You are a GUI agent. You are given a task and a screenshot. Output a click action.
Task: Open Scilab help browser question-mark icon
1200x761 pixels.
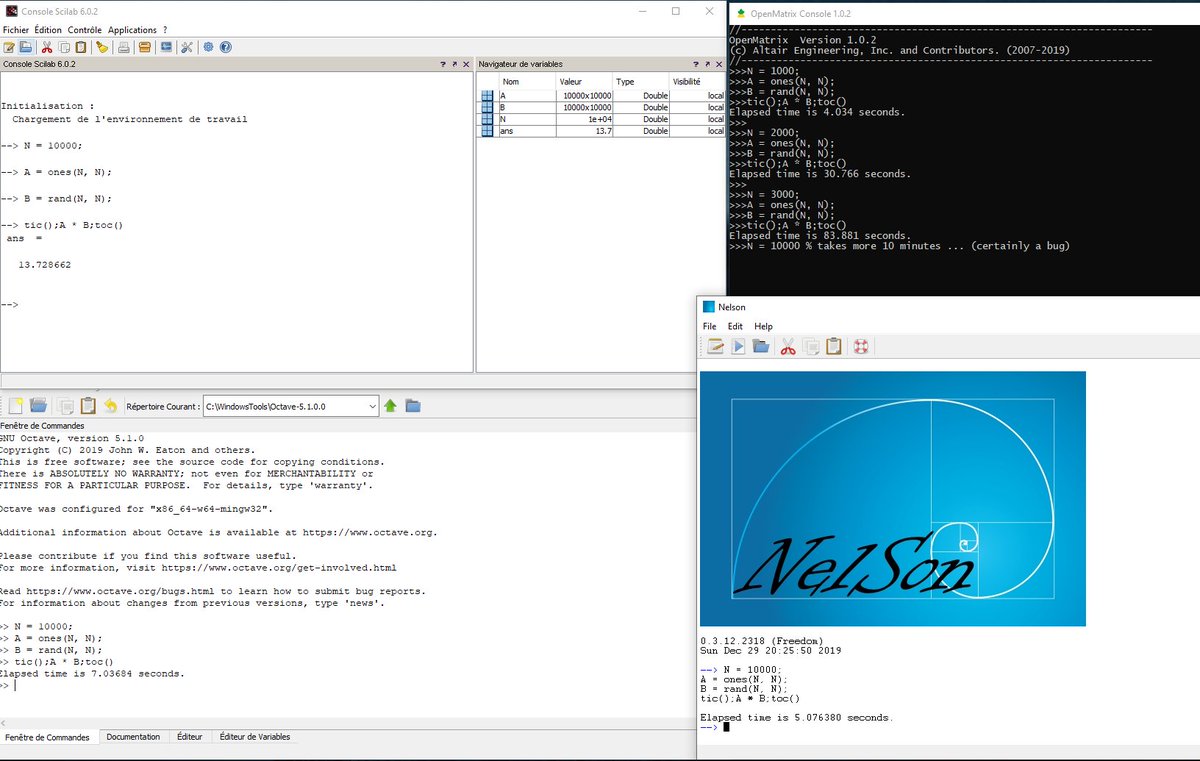point(225,47)
